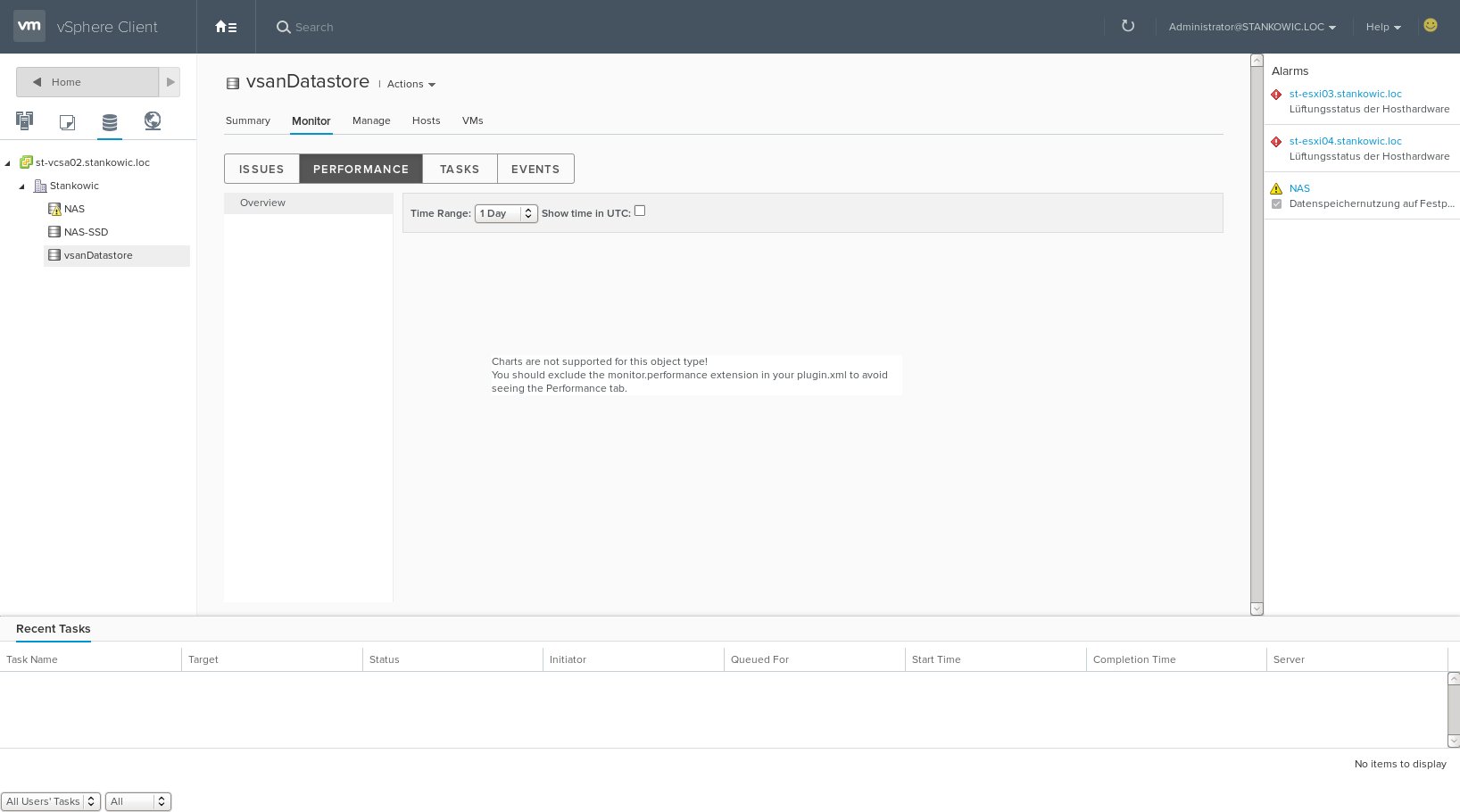Toggle Show time in UTC checkbox
The height and width of the screenshot is (812, 1460).
(x=640, y=211)
